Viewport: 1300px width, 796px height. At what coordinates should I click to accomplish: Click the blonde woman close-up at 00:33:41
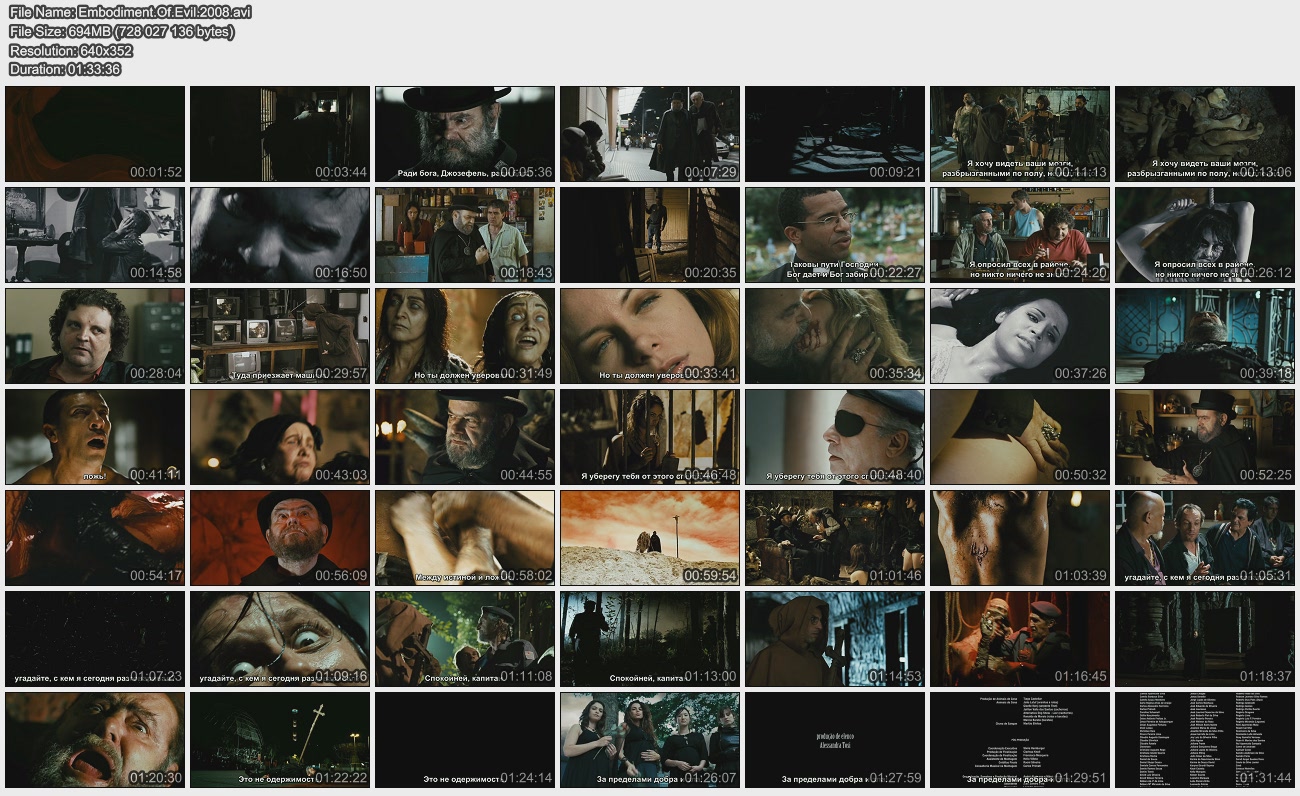coord(650,336)
